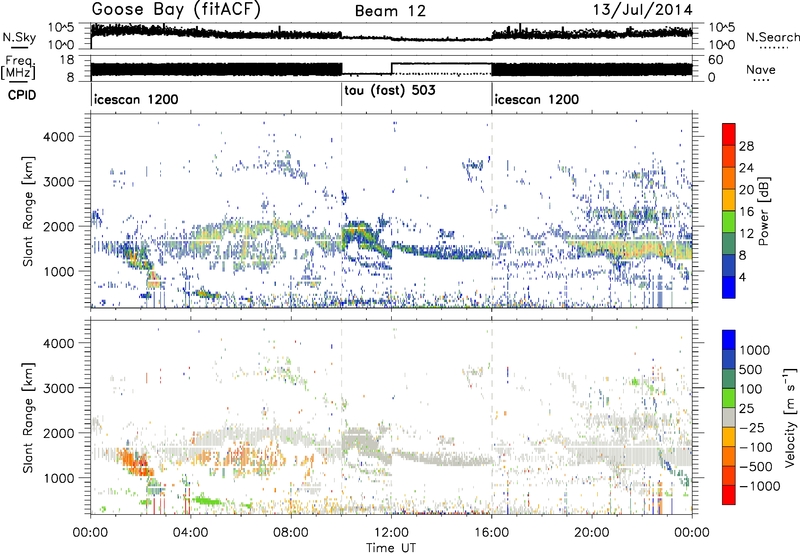Click the '-1000' value on the Velocity scale

click(x=760, y=486)
